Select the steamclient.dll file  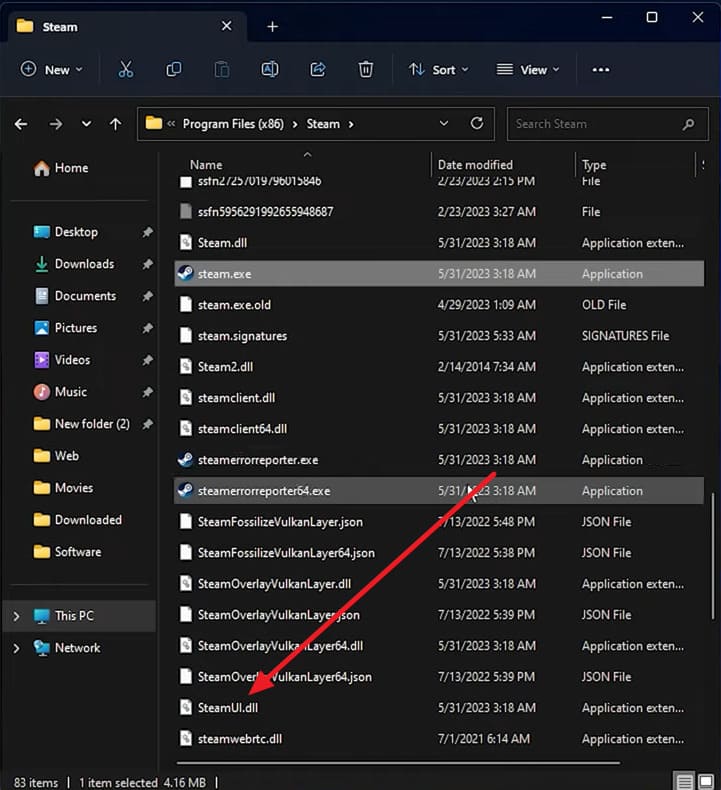439,398
